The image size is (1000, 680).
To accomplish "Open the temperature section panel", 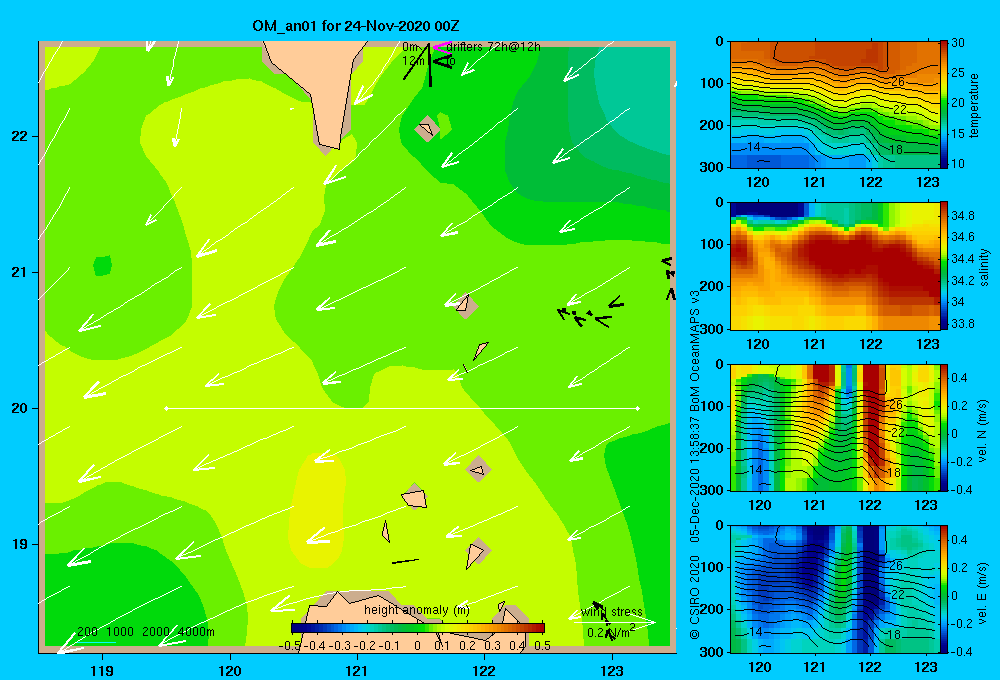I will point(834,105).
